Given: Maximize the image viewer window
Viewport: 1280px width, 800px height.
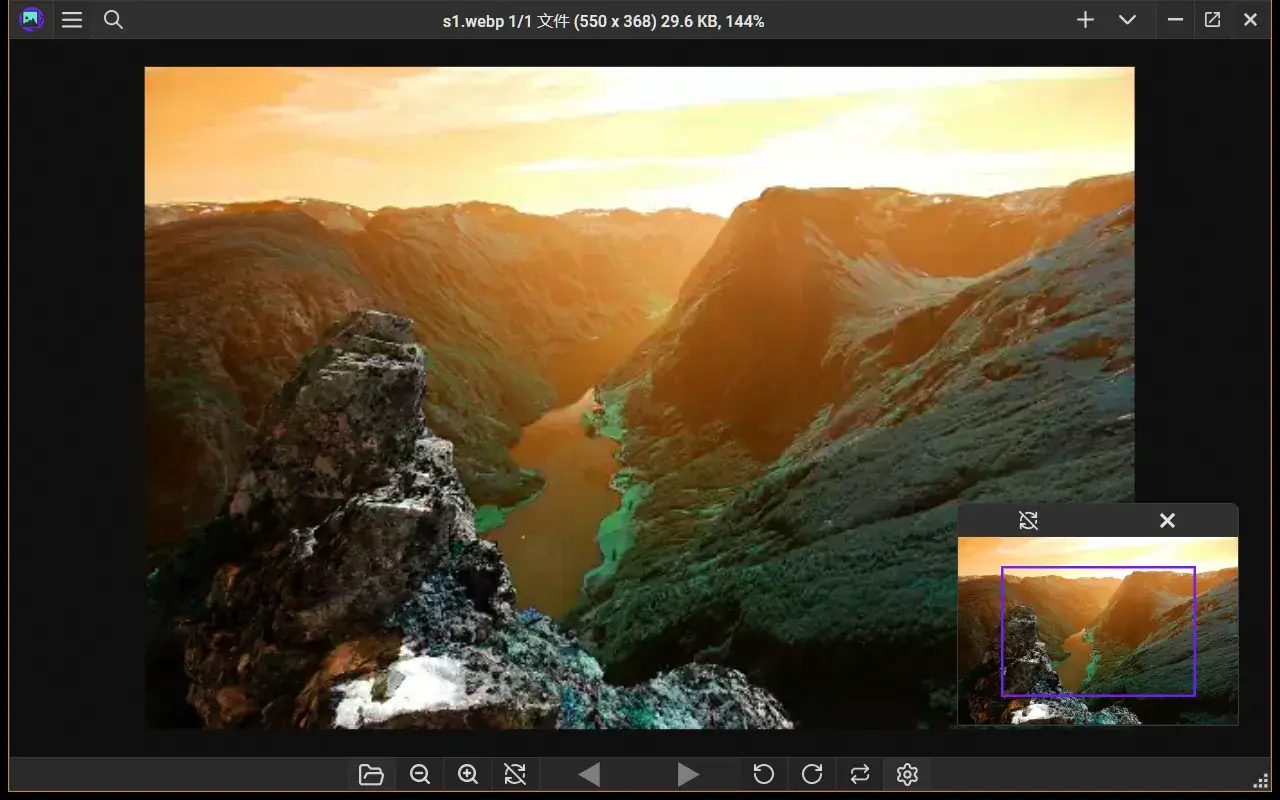Looking at the screenshot, I should pyautogui.click(x=1212, y=20).
